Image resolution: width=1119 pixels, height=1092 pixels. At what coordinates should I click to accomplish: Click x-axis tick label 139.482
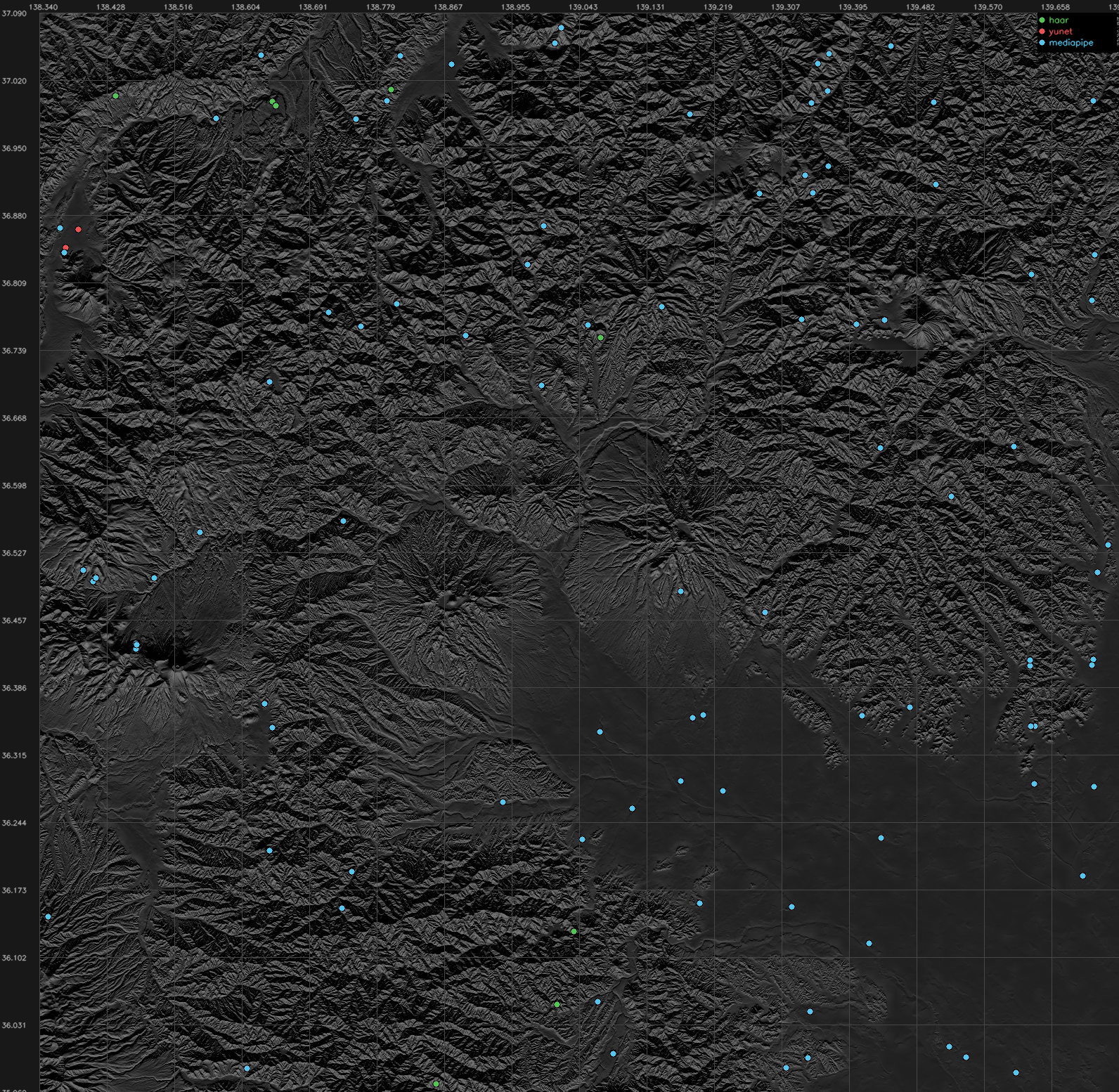pyautogui.click(x=921, y=7)
